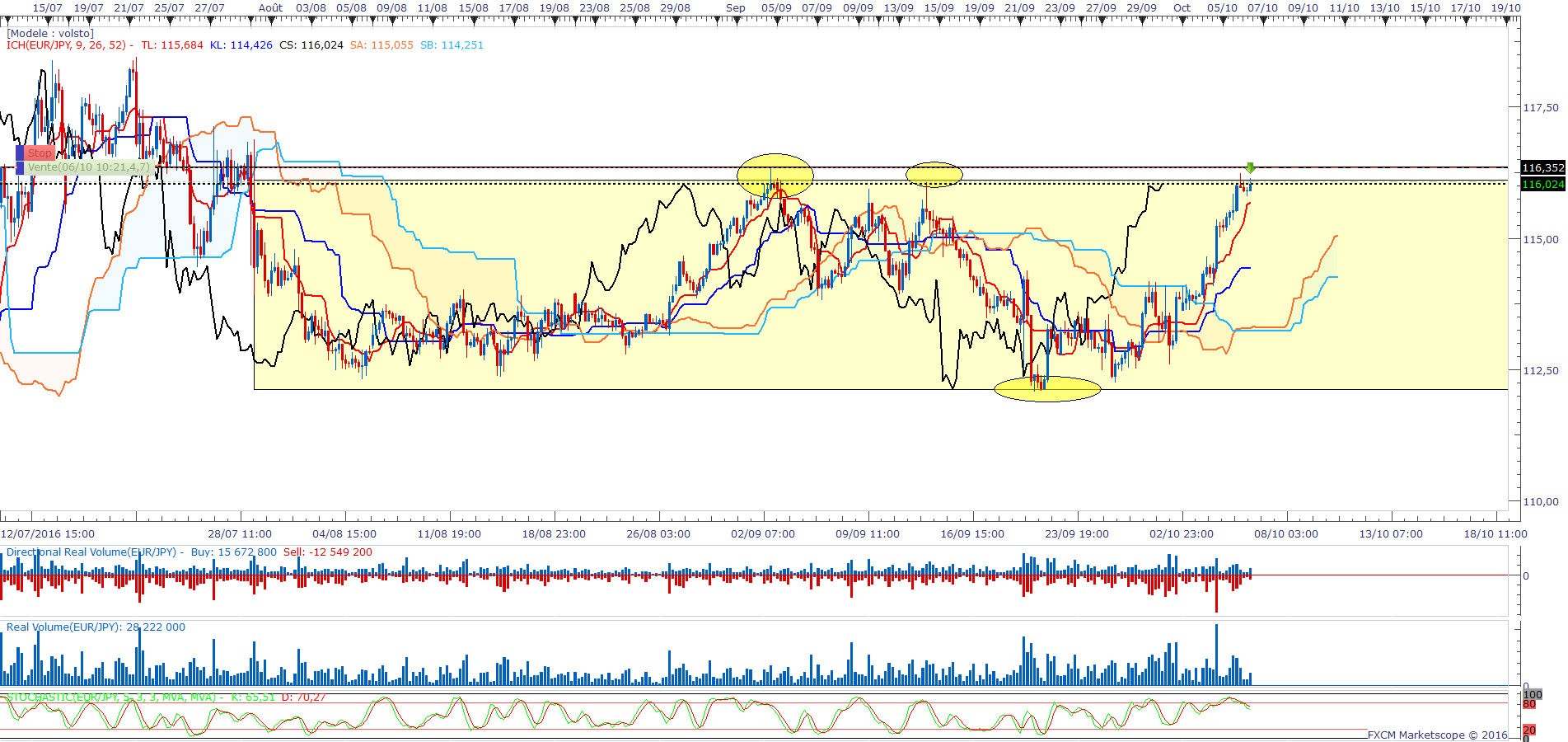
Task: Click the 110,00 price axis label
Action: pyautogui.click(x=1541, y=501)
